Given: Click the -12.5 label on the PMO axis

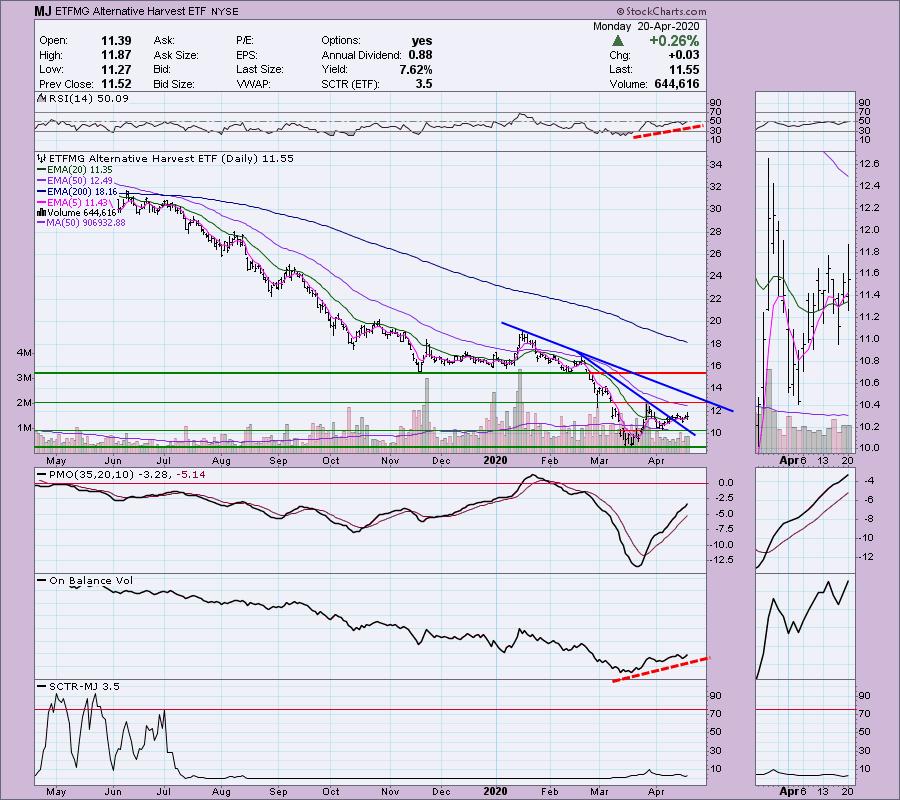Looking at the screenshot, I should click(722, 560).
